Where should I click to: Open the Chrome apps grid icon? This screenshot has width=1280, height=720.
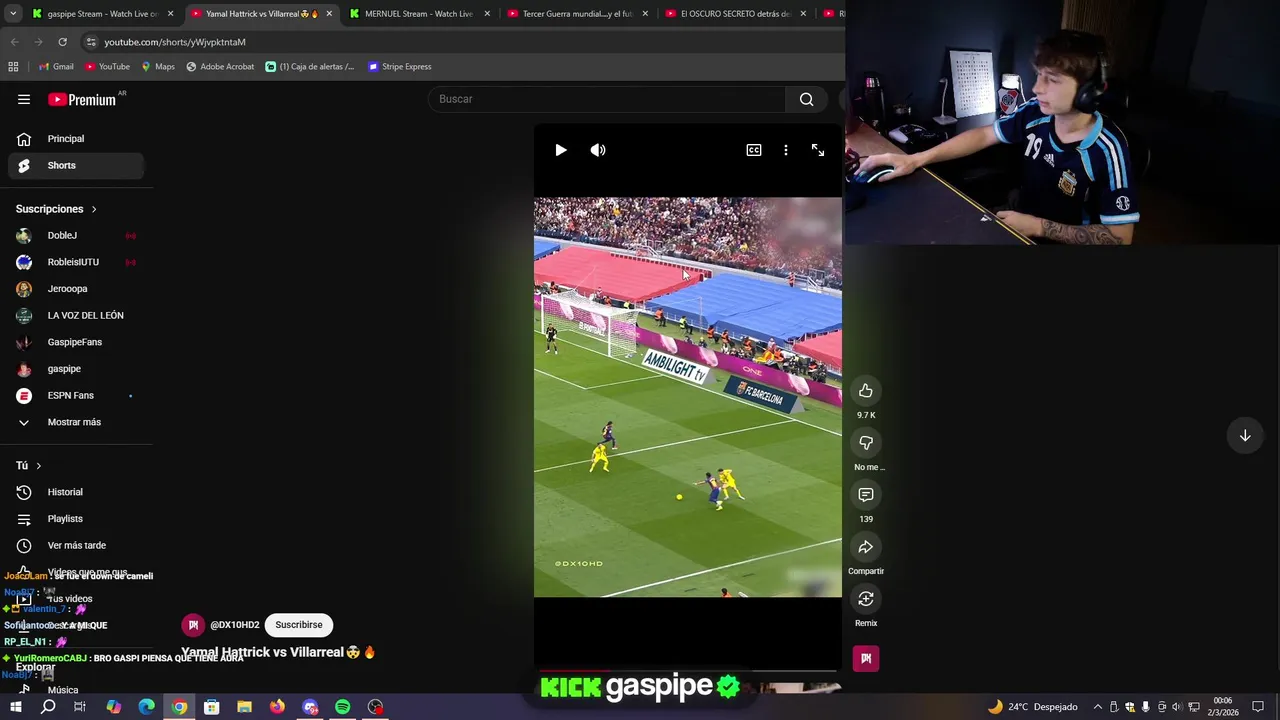tap(13, 67)
